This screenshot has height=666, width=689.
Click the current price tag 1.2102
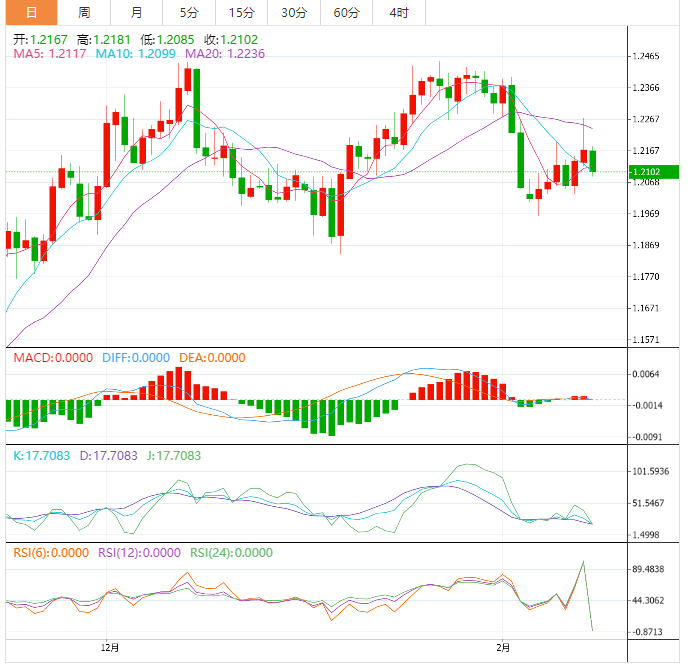pos(654,172)
